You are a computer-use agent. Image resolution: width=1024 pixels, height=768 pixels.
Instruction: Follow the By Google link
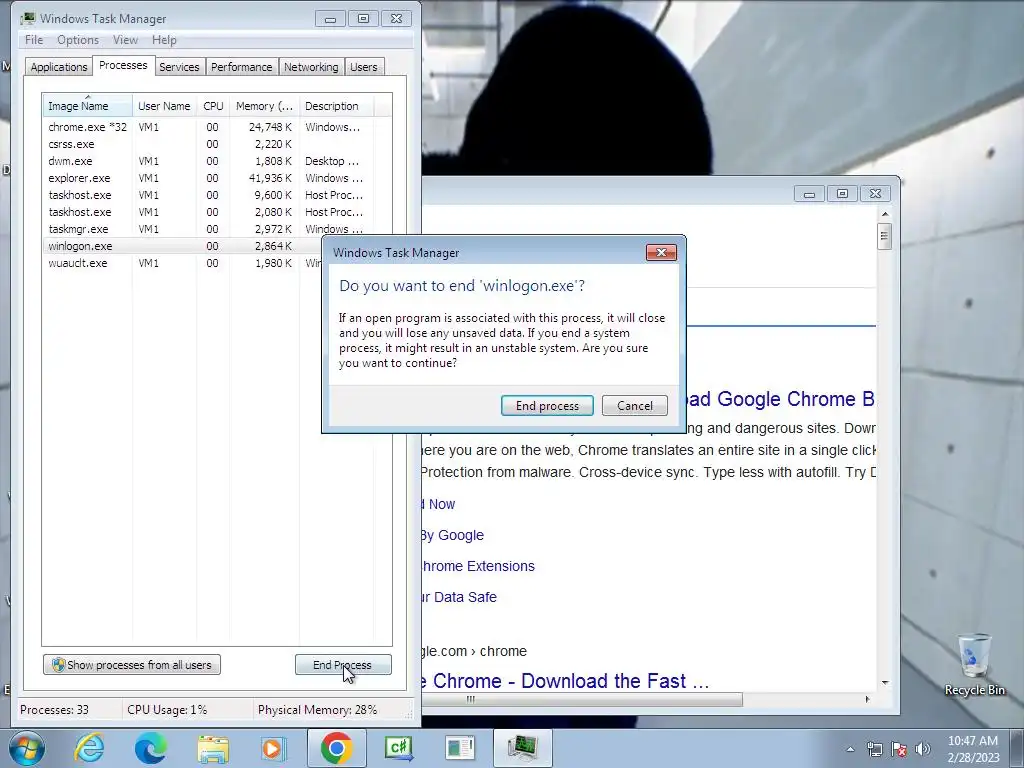(x=453, y=535)
